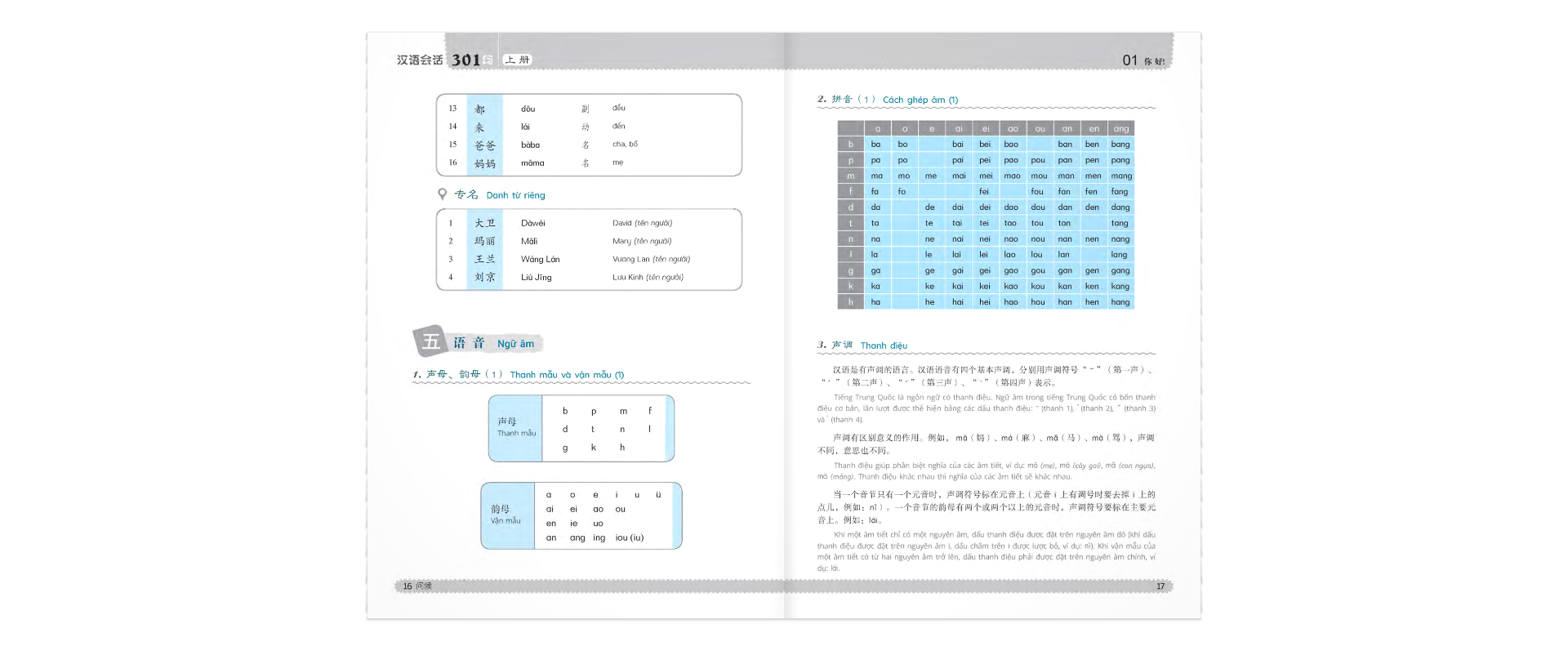
Task: Click the word 爸爸 in vocabulary row 15
Action: click(485, 145)
